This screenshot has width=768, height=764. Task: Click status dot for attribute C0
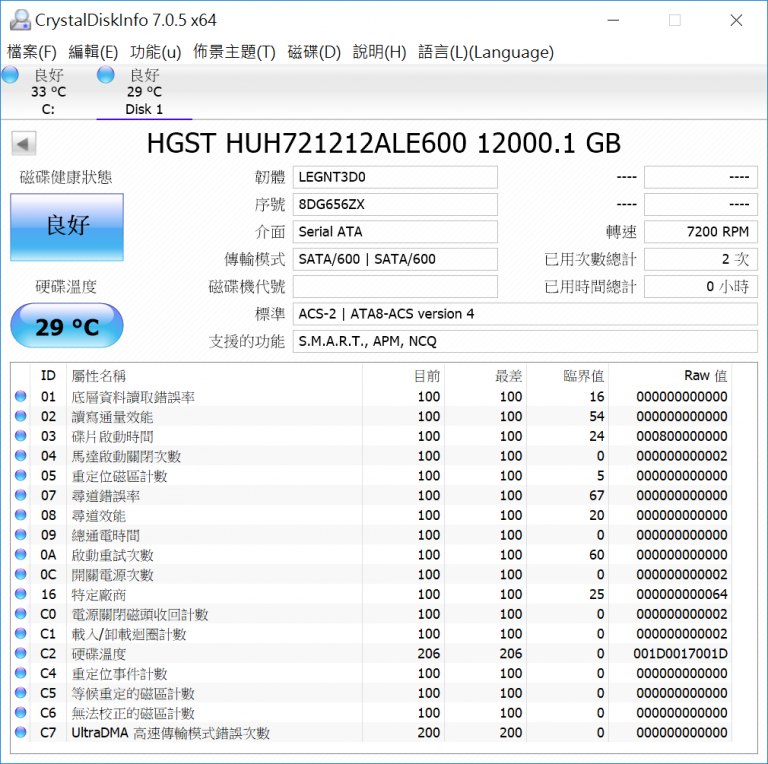21,614
